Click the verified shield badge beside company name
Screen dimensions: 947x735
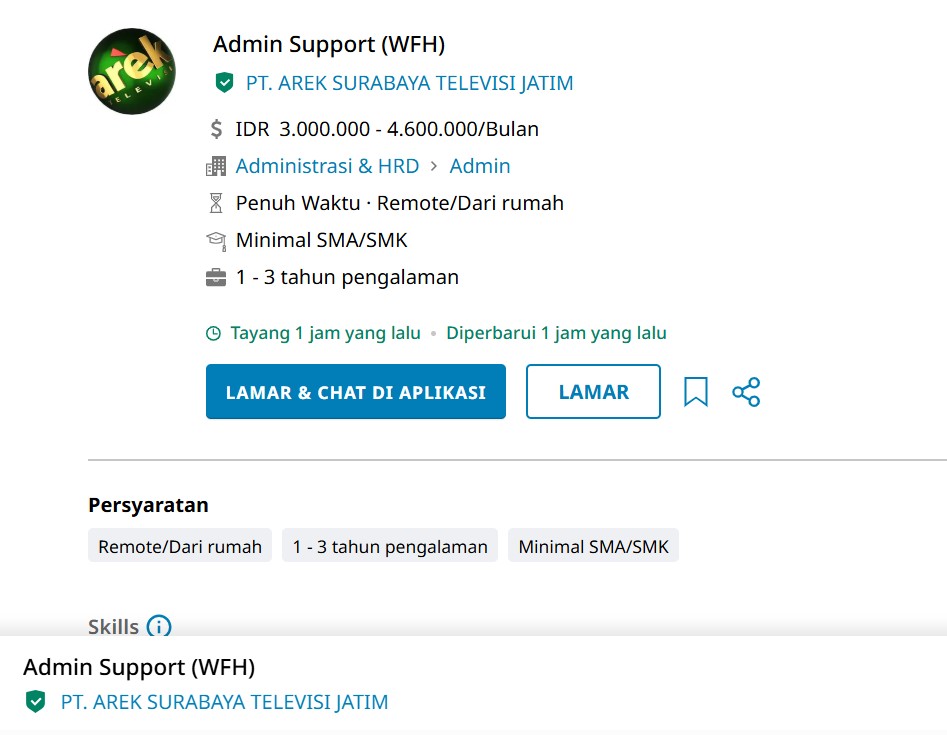tap(225, 82)
